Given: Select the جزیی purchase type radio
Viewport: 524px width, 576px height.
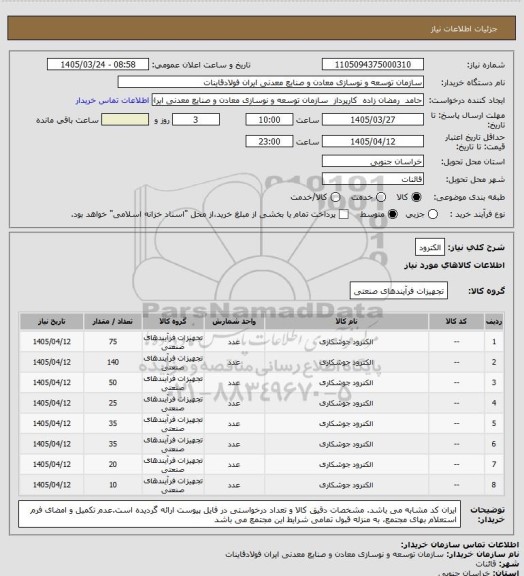Looking at the screenshot, I should 433,214.
